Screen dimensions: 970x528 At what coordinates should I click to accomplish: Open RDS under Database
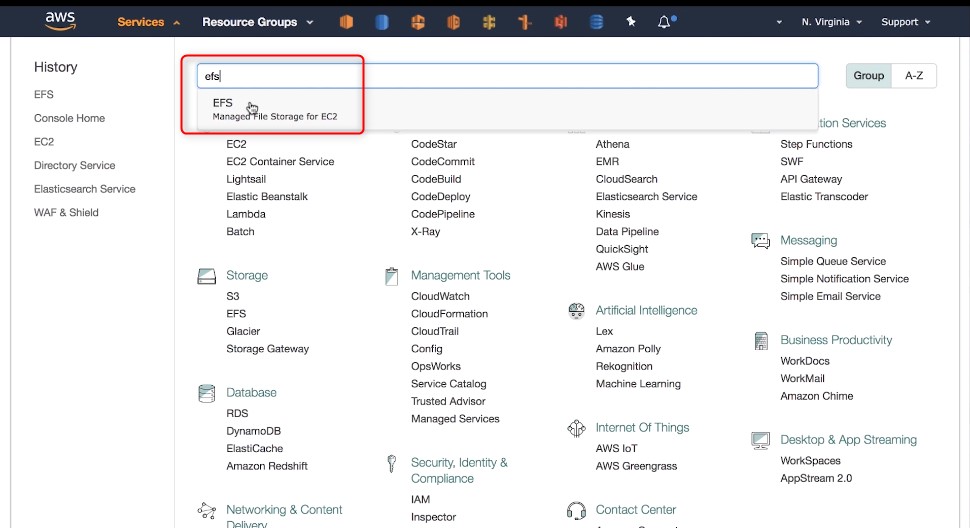click(x=237, y=414)
